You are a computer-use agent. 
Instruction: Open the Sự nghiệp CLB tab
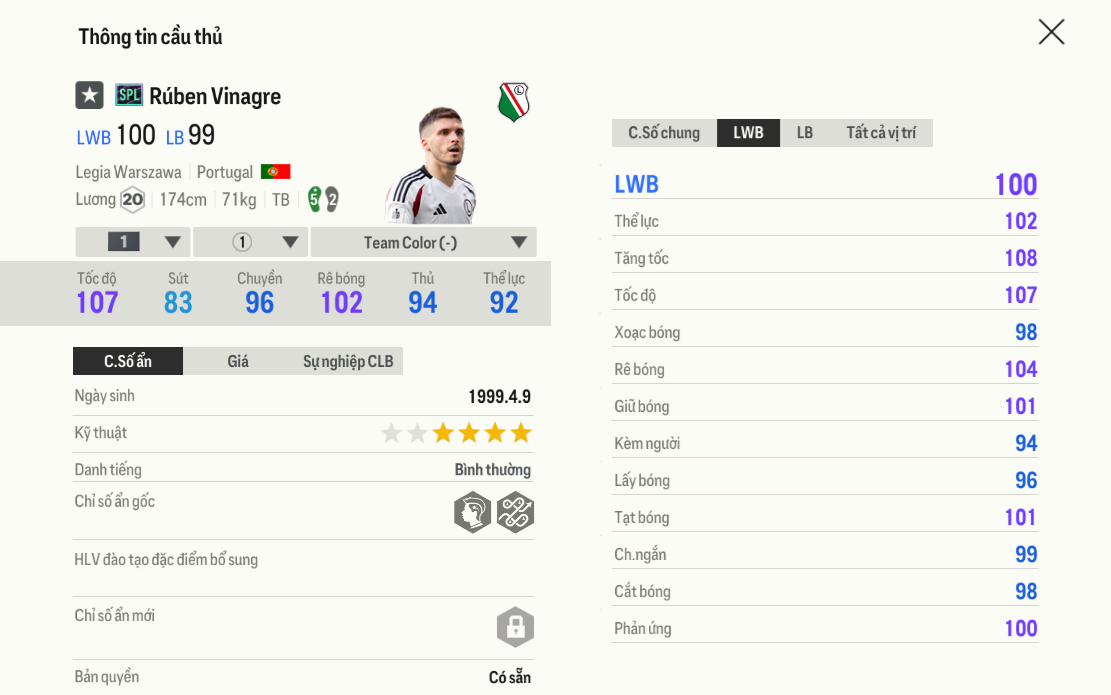click(x=348, y=361)
